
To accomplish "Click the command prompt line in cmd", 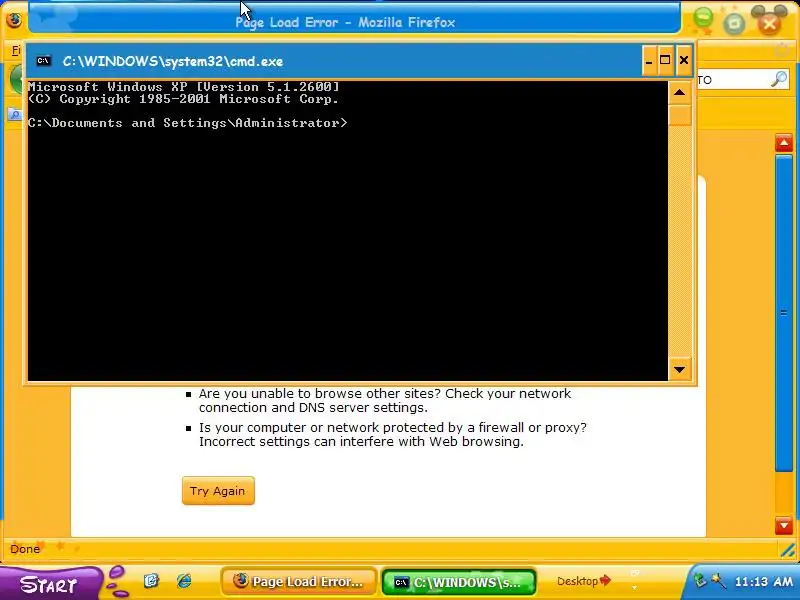I will coord(187,123).
